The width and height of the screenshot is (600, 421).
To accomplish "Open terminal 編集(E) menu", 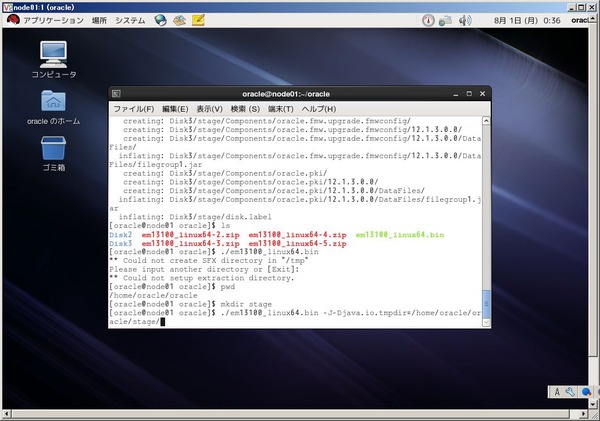I will coord(175,109).
